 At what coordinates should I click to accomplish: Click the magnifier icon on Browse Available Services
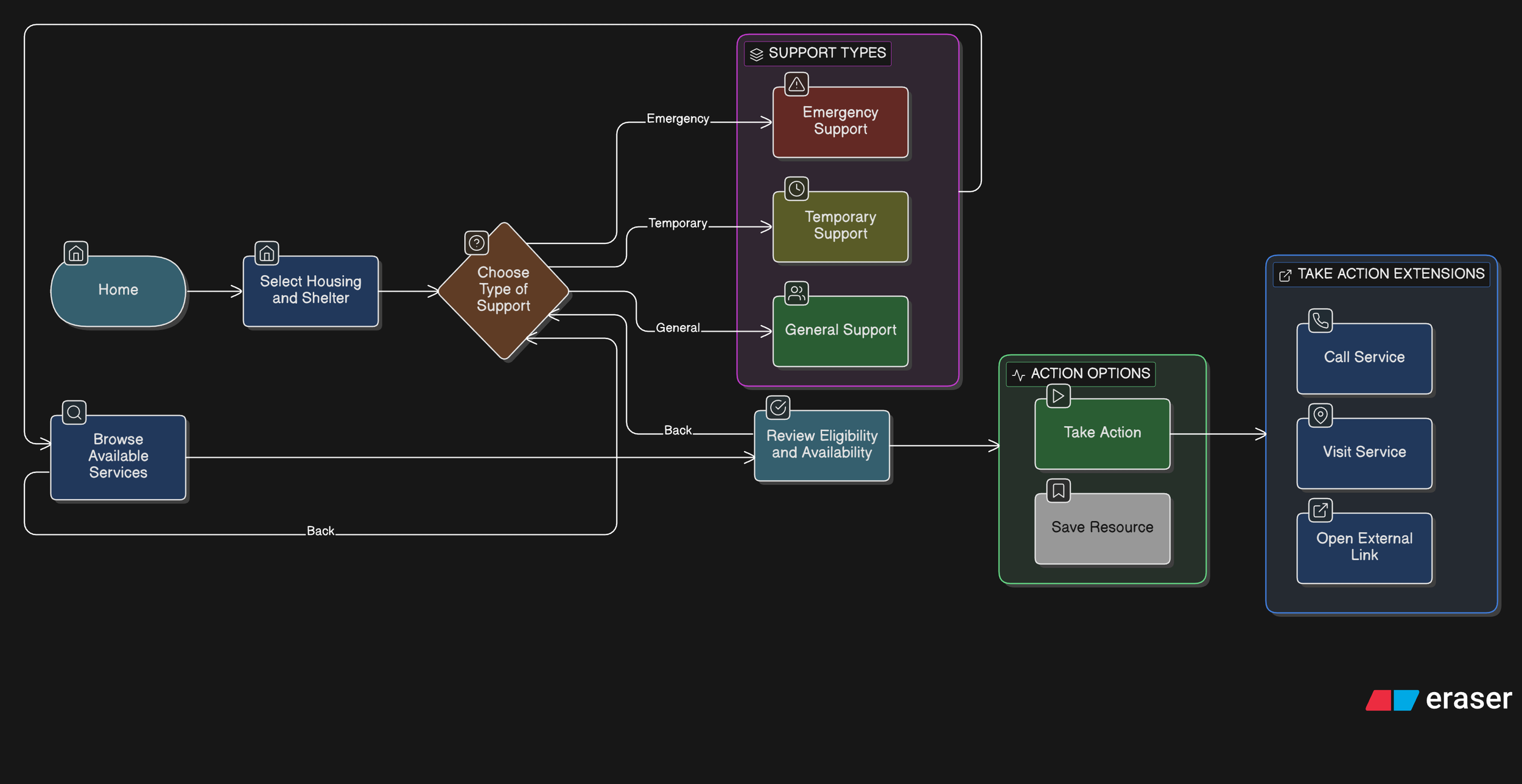74,413
